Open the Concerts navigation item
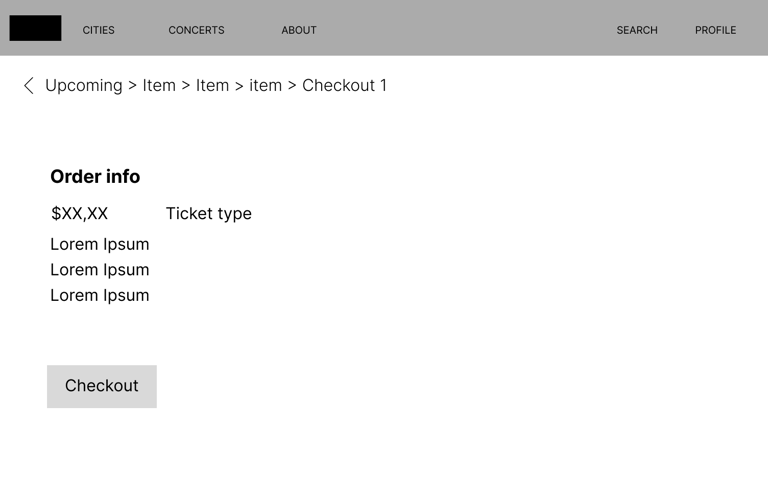The height and width of the screenshot is (498, 768). 196,30
